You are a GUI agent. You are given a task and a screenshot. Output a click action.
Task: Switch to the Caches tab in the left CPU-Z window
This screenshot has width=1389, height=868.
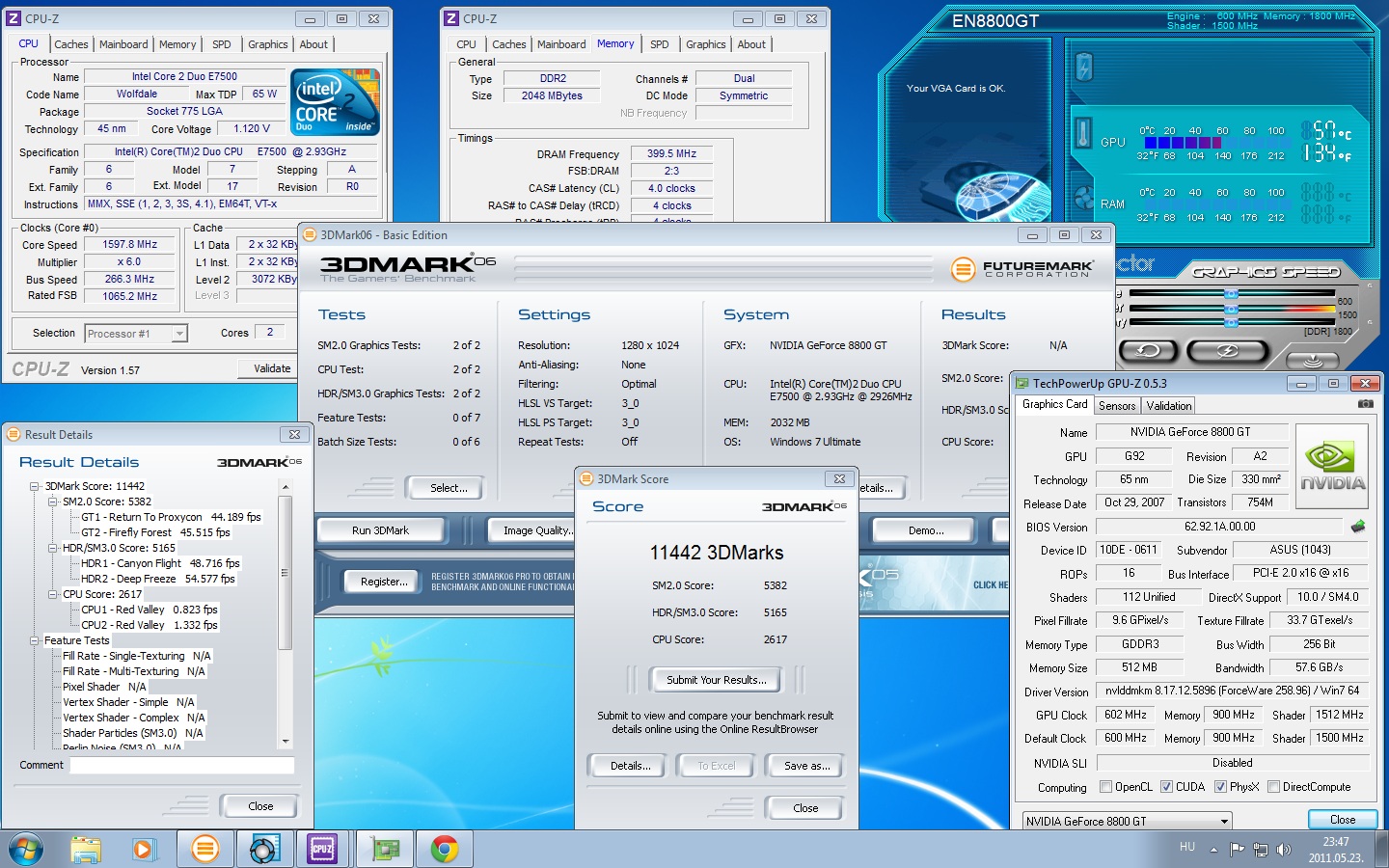tap(71, 44)
